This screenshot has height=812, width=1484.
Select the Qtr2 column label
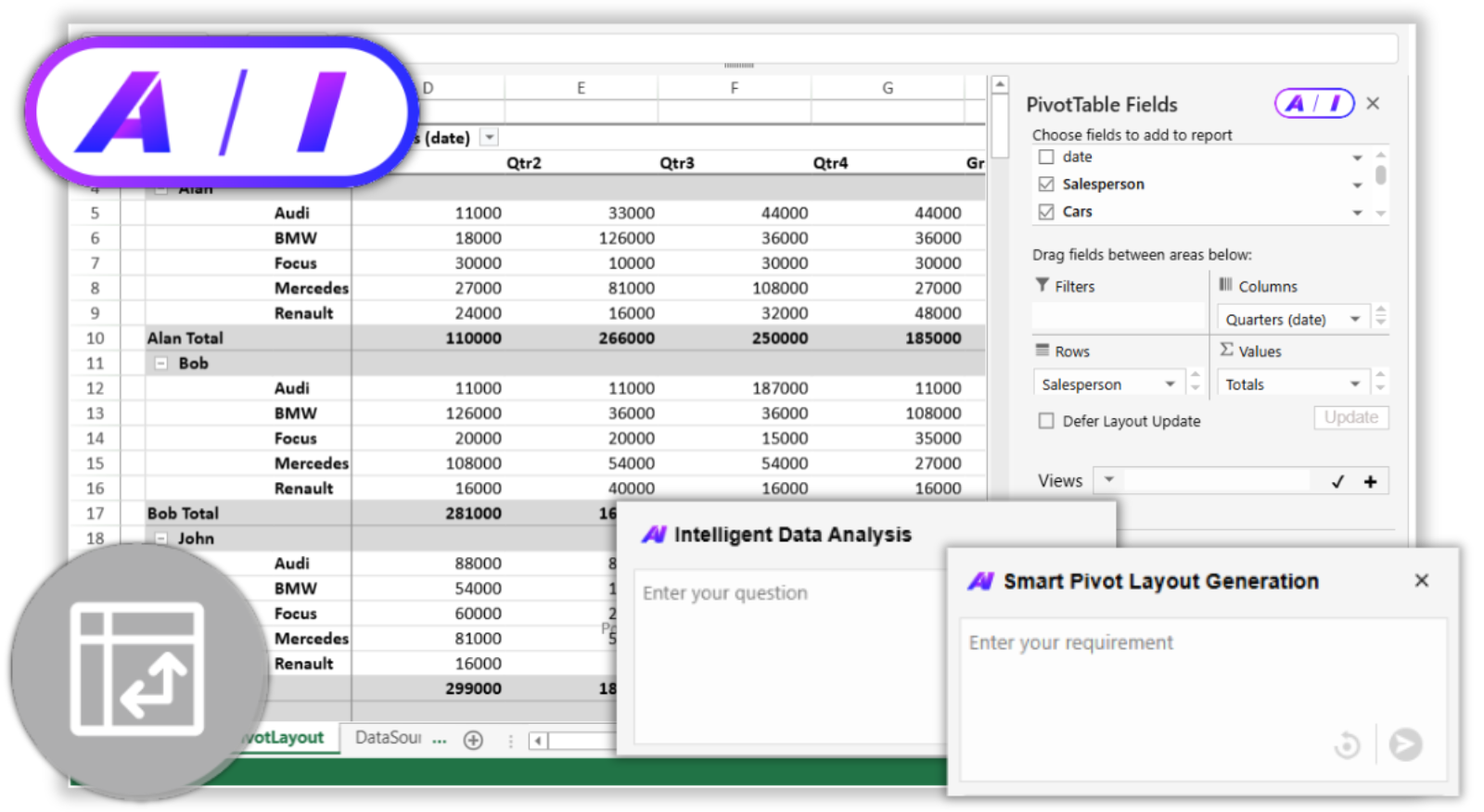click(524, 163)
